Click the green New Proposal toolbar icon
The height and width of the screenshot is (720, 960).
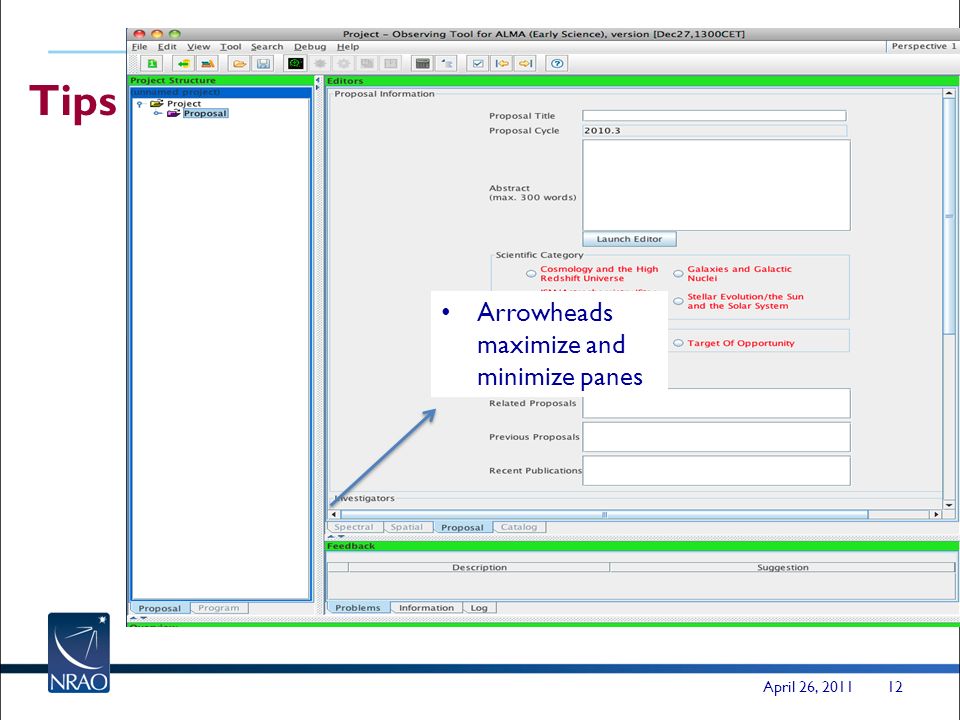point(152,64)
